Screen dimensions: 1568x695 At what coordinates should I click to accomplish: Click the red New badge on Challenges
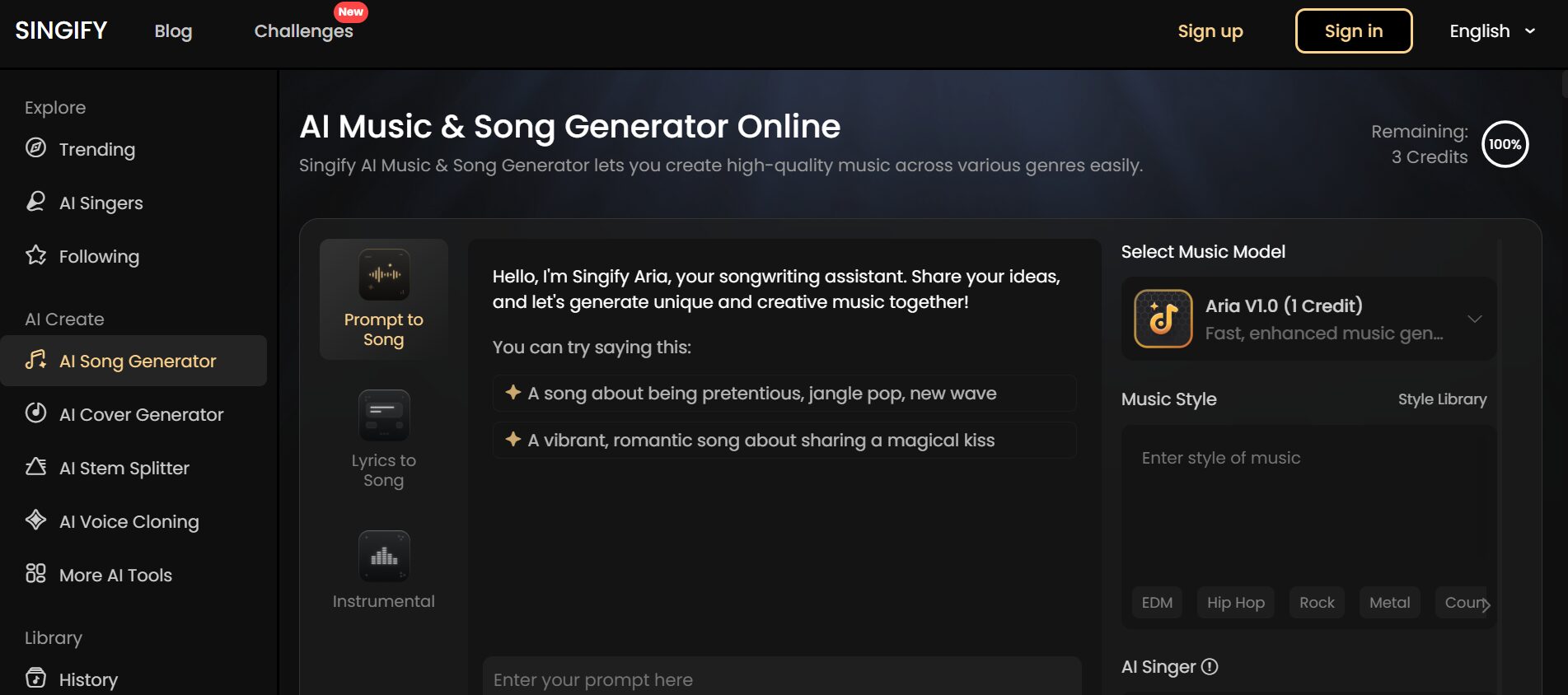[x=350, y=12]
